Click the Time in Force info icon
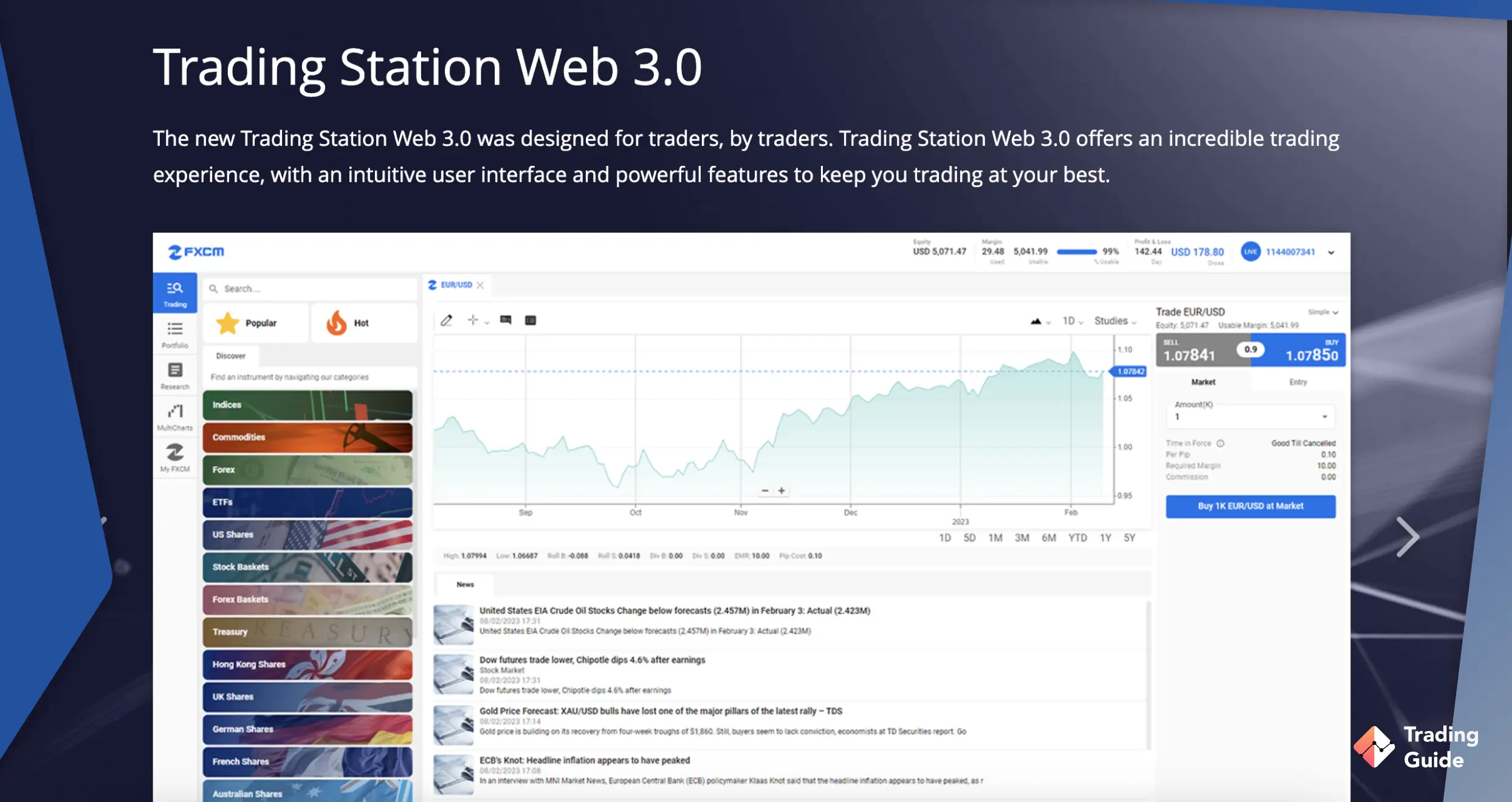The image size is (1512, 802). (1220, 444)
